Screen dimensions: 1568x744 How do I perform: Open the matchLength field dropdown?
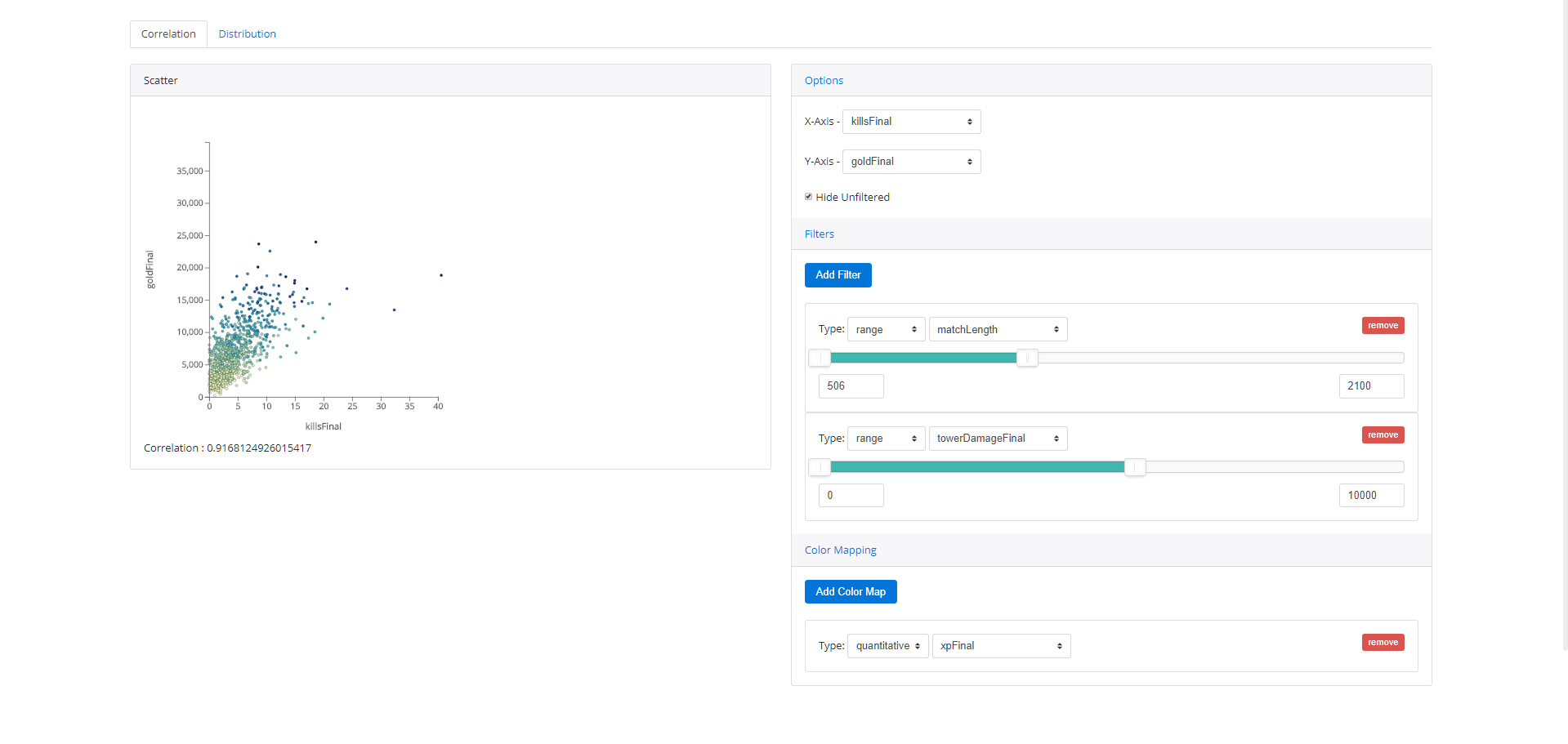pyautogui.click(x=998, y=329)
